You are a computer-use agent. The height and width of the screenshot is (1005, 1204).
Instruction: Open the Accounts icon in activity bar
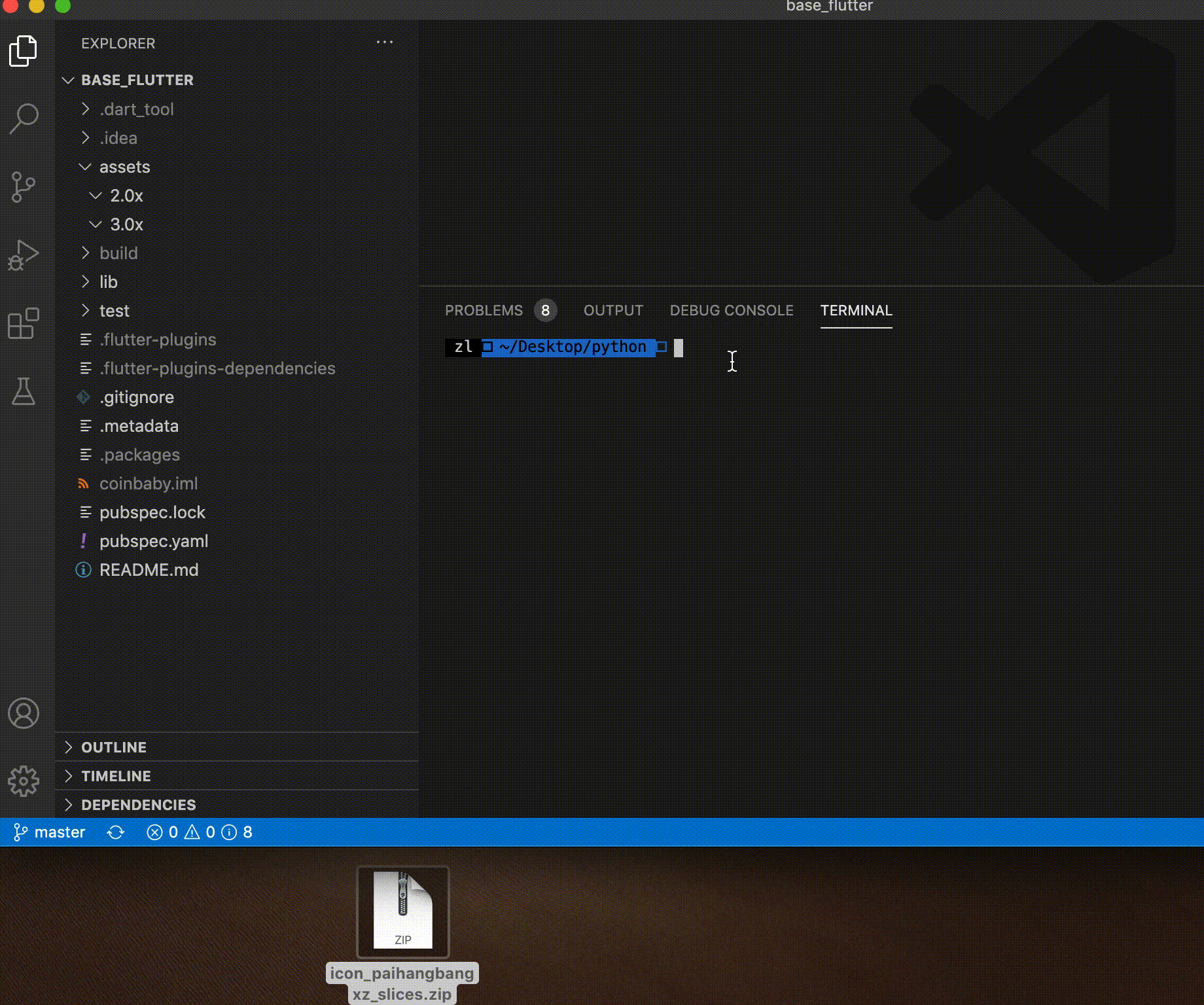click(24, 713)
